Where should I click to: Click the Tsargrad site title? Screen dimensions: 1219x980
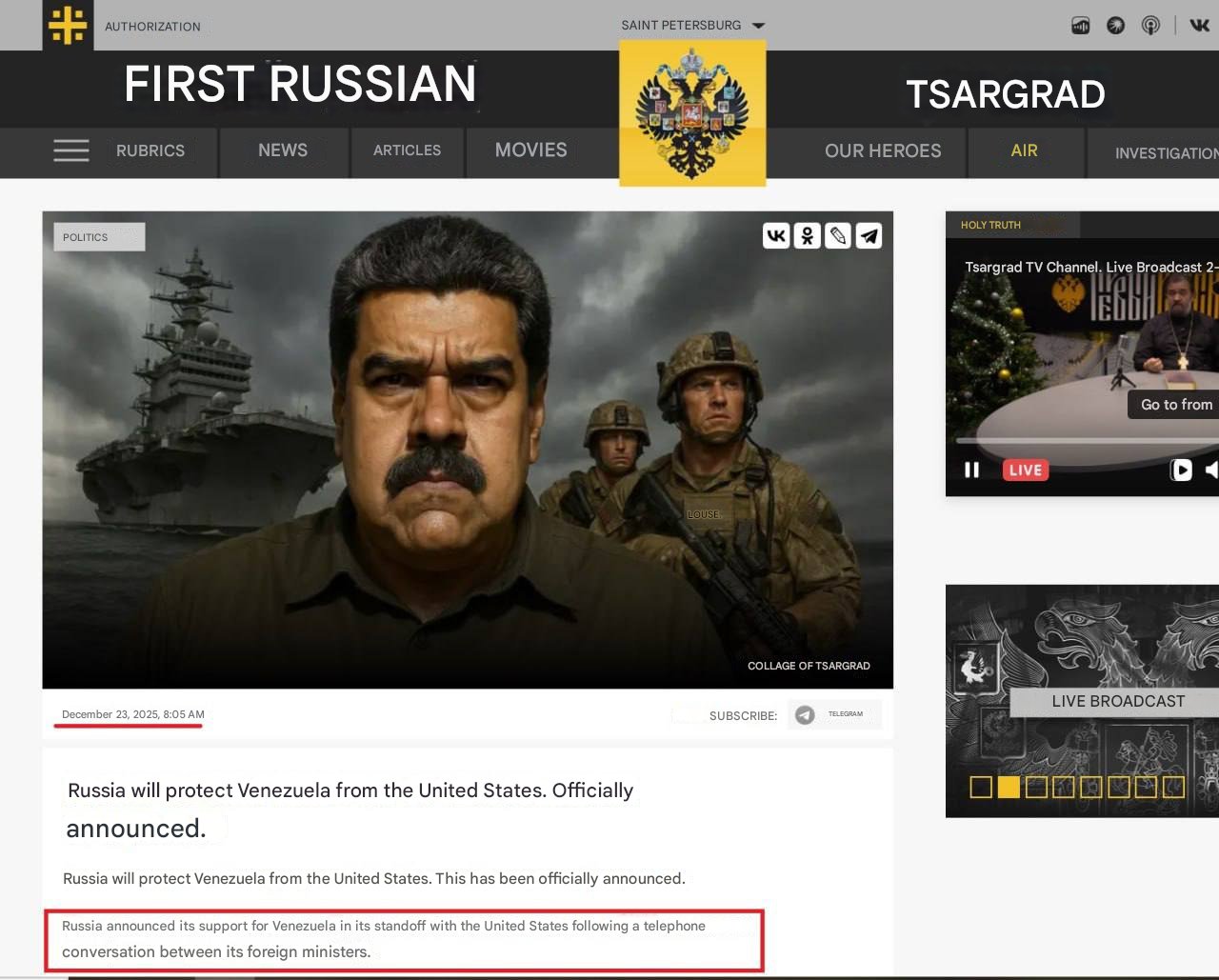pyautogui.click(x=1006, y=94)
